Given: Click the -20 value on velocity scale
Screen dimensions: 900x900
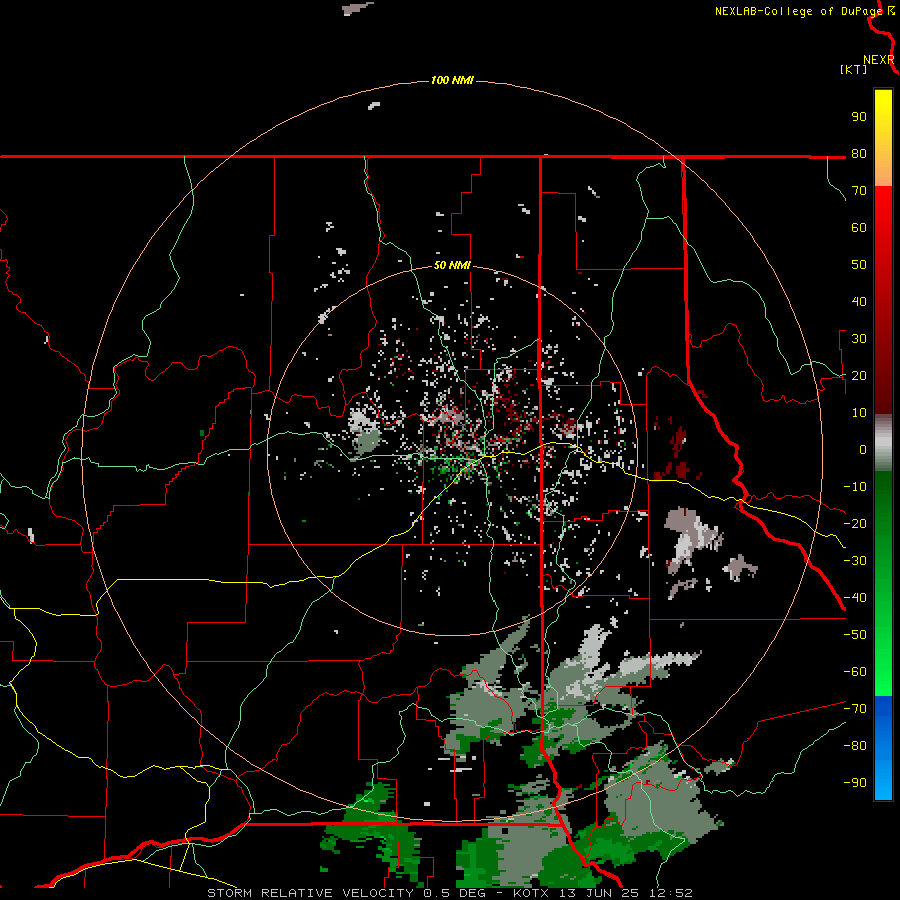Looking at the screenshot, I should 855,523.
